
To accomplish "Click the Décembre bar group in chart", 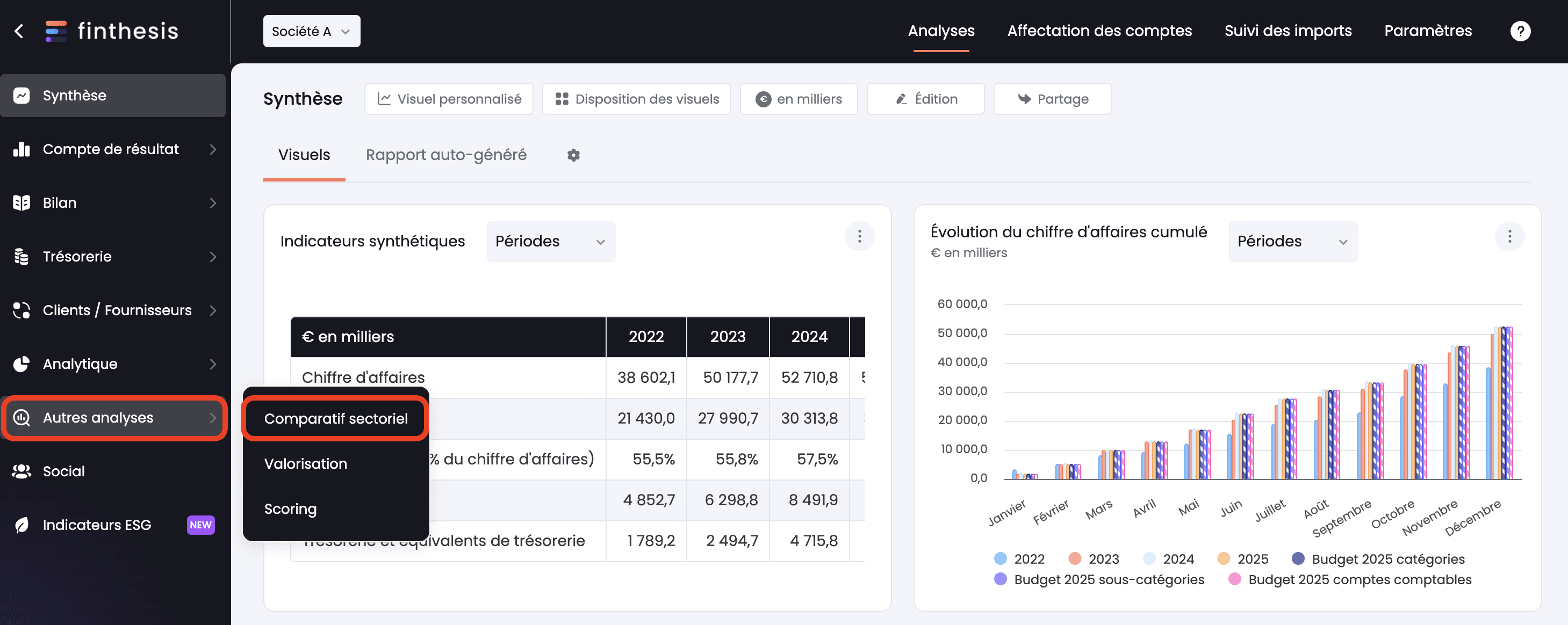I will (x=1499, y=403).
